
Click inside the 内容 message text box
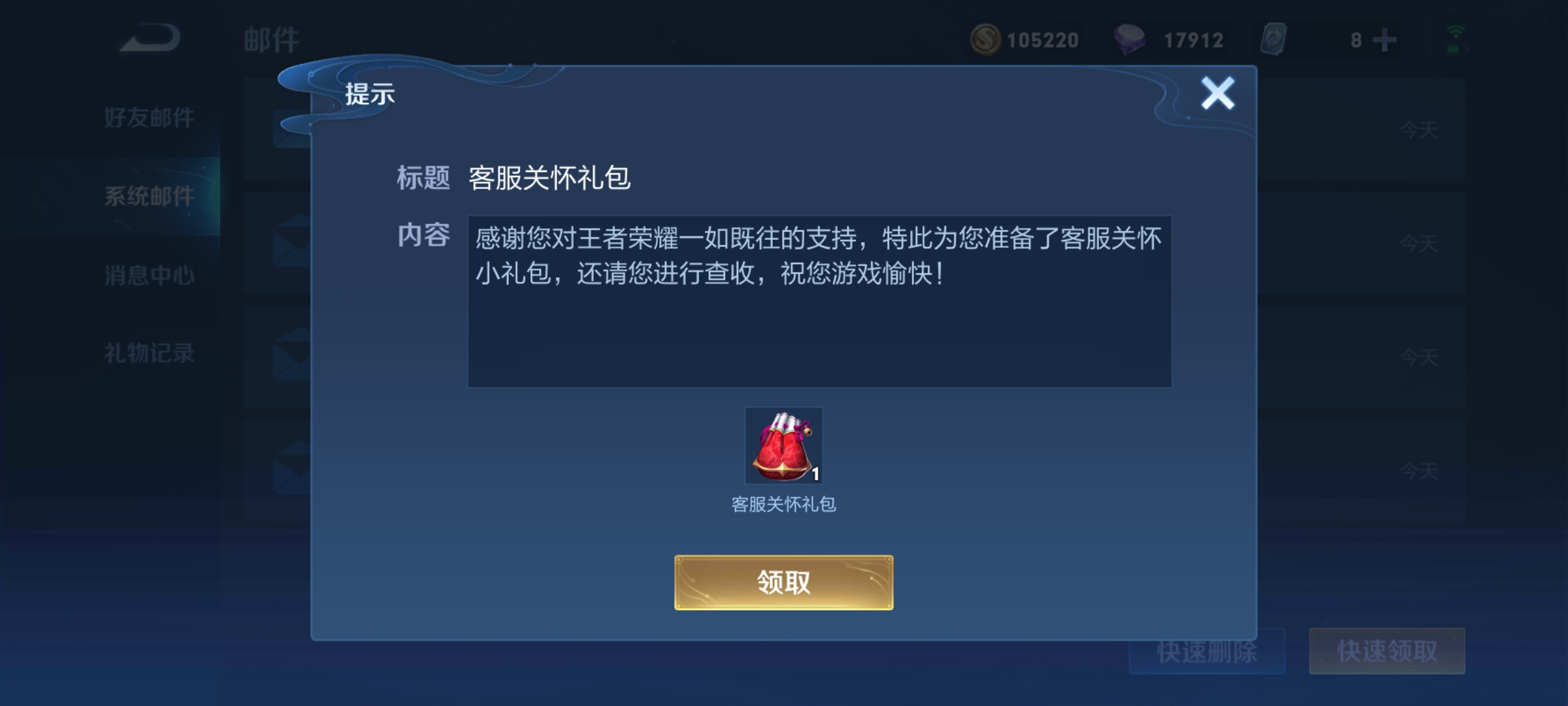tap(819, 301)
